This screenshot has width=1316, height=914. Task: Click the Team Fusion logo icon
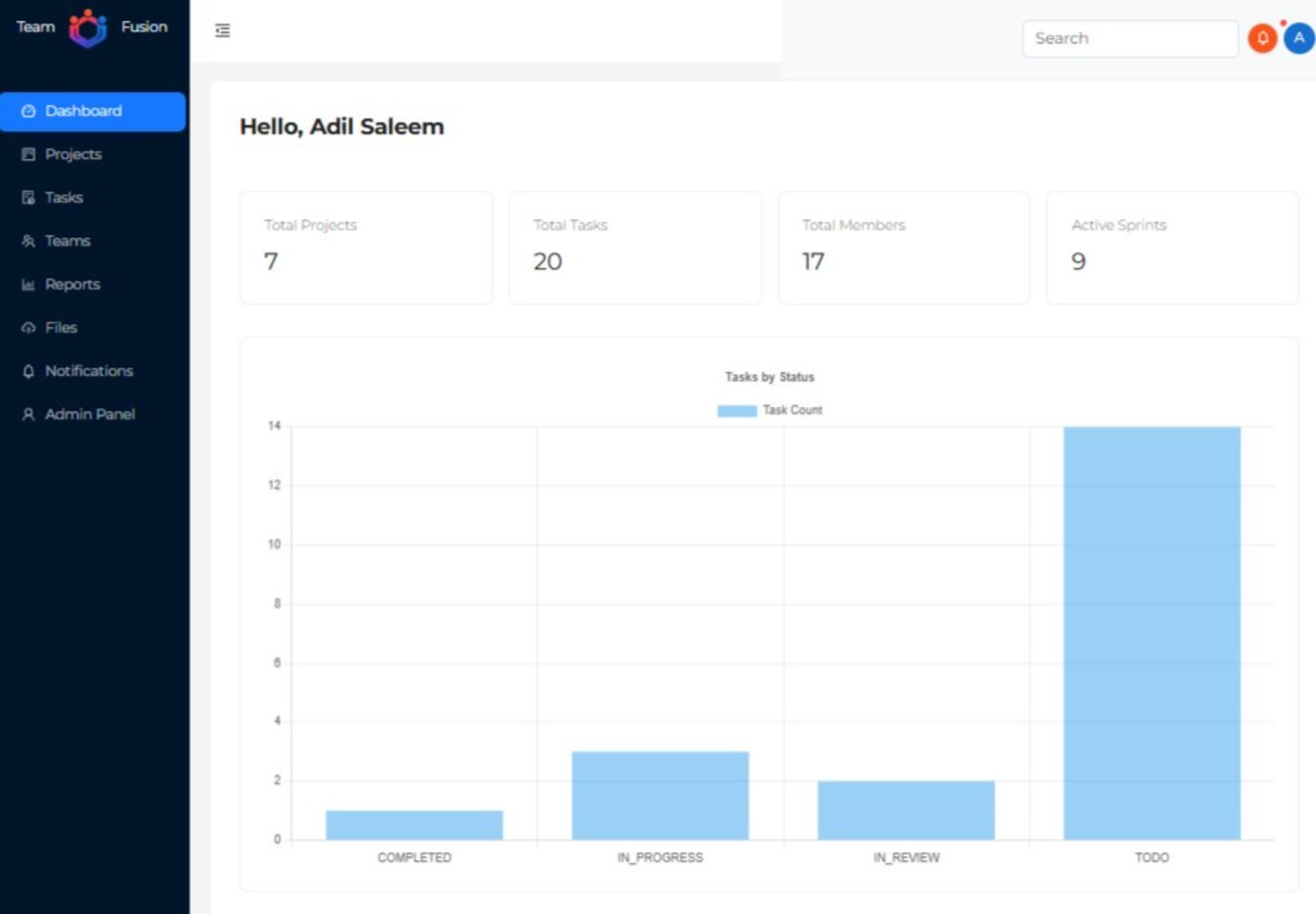tap(87, 28)
